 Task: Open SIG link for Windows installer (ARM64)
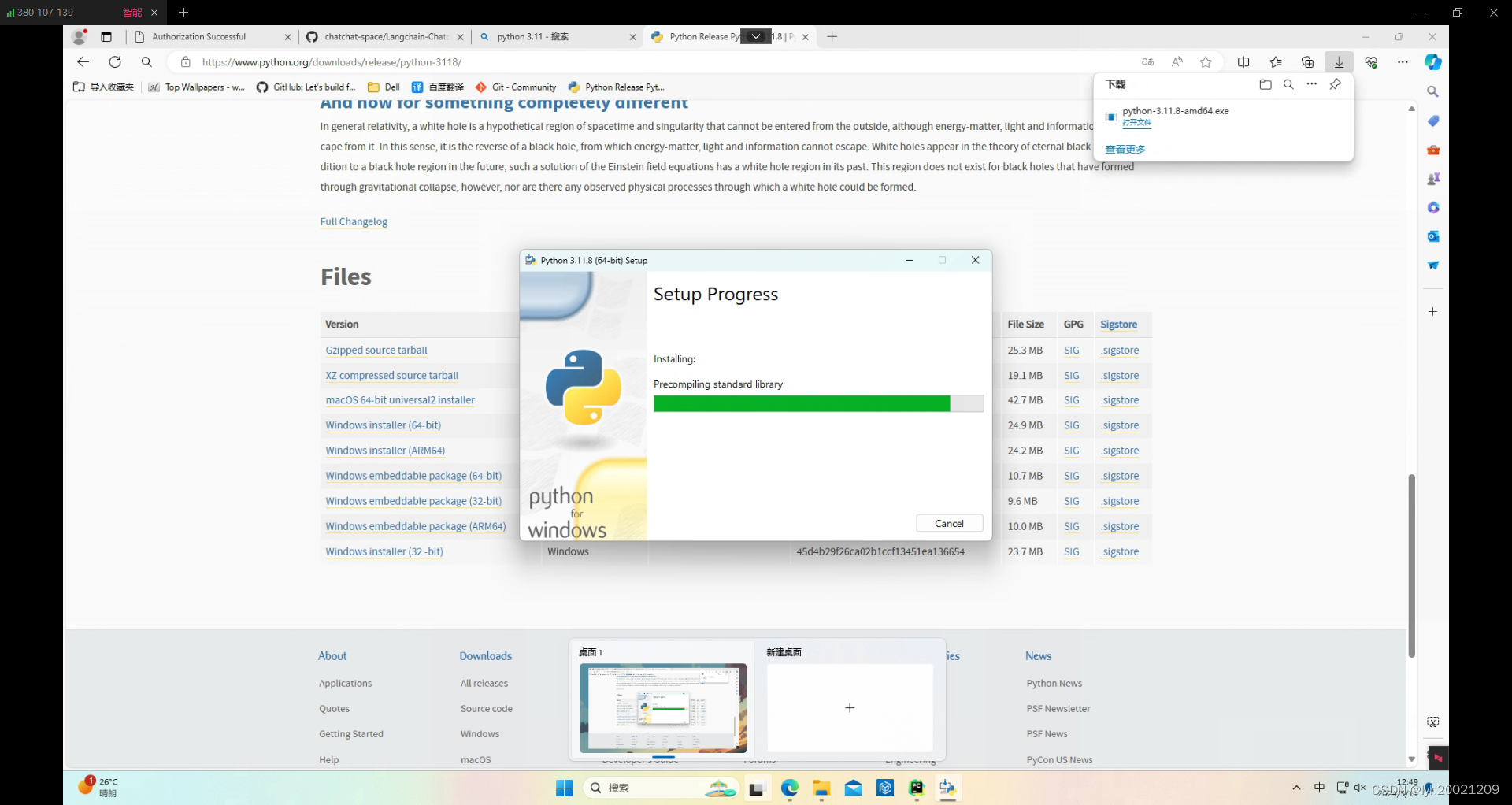pos(1072,451)
